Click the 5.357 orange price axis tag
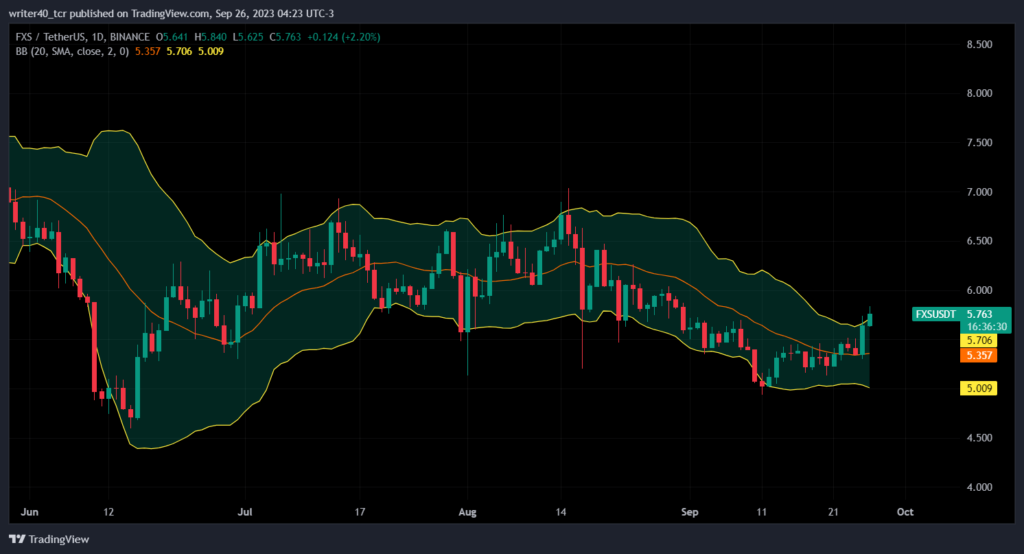The width and height of the screenshot is (1024, 554). pos(978,355)
